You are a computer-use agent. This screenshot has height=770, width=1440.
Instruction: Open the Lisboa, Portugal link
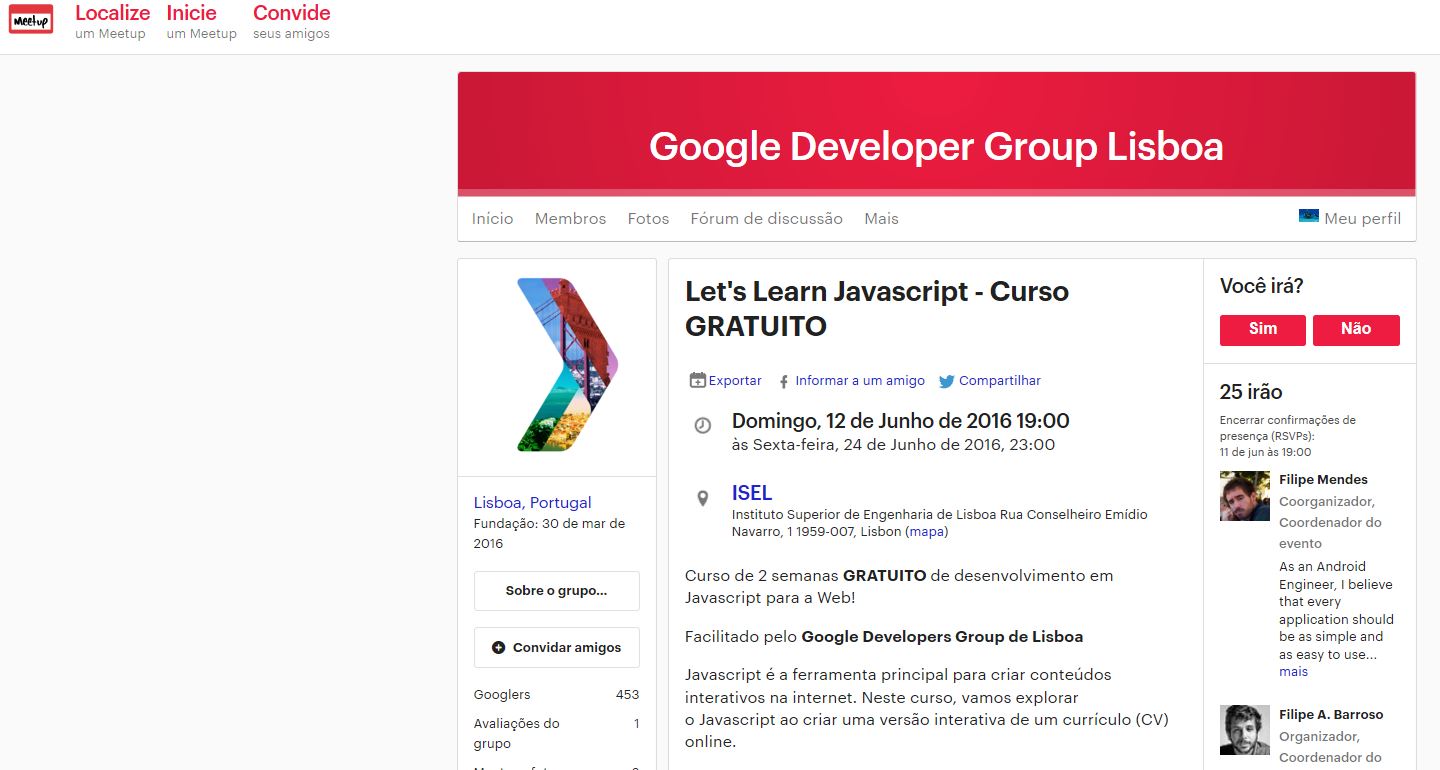[x=532, y=502]
